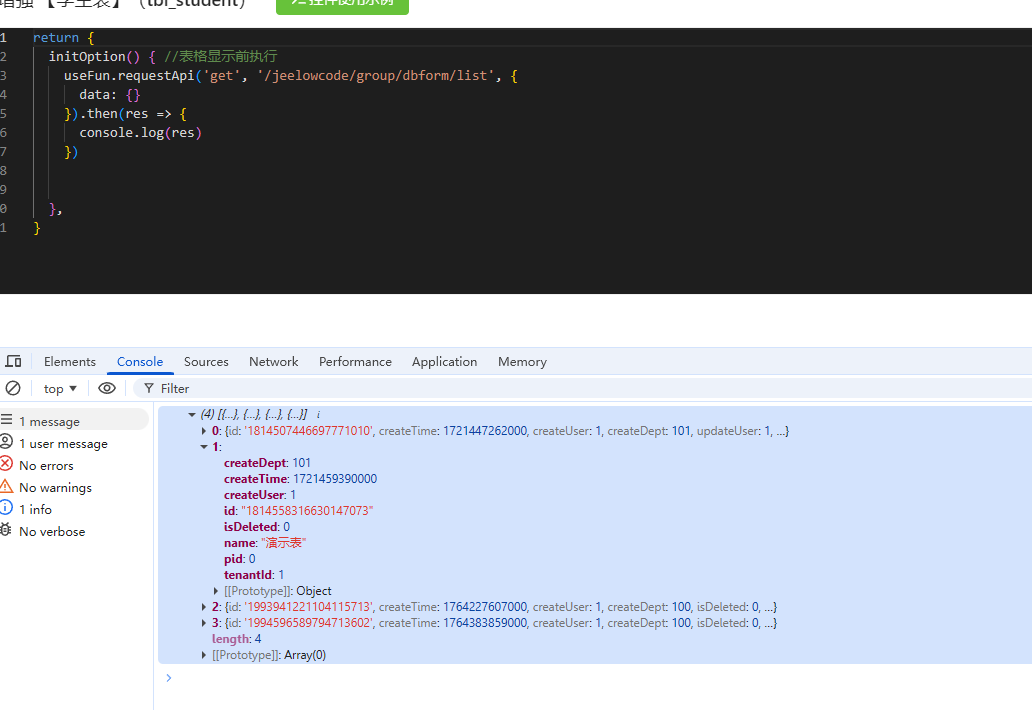
Task: Switch to the Network tab
Action: tap(273, 361)
